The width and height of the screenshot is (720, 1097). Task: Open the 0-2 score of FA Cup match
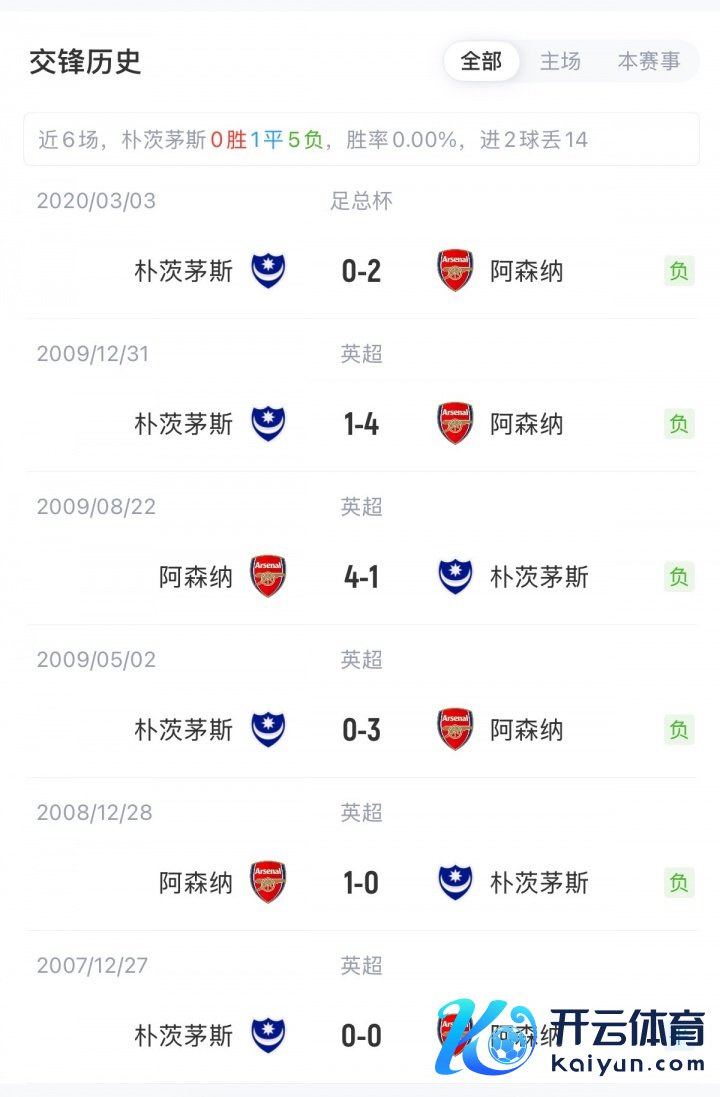[361, 271]
